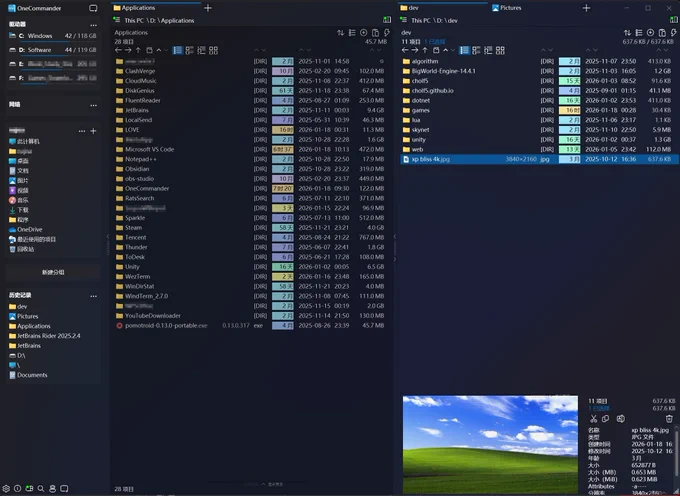This screenshot has width=680, height=496.
Task: Open the network section three-dot menu
Action: [x=93, y=105]
